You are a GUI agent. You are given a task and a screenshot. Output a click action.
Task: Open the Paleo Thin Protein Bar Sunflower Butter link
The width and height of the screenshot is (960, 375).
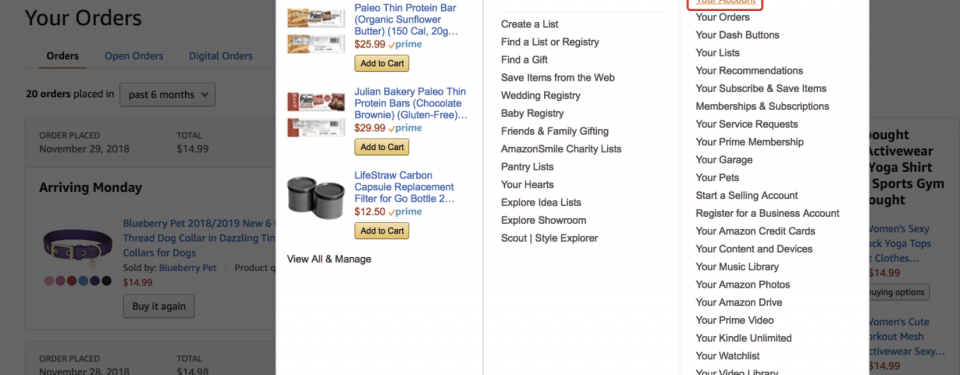406,20
